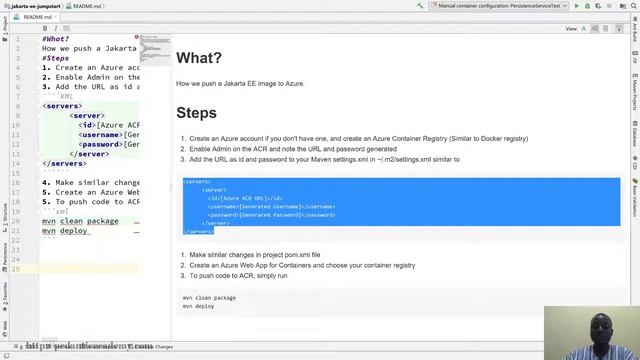Click 'Make similar changes in project pom.xml' step

tap(255, 255)
